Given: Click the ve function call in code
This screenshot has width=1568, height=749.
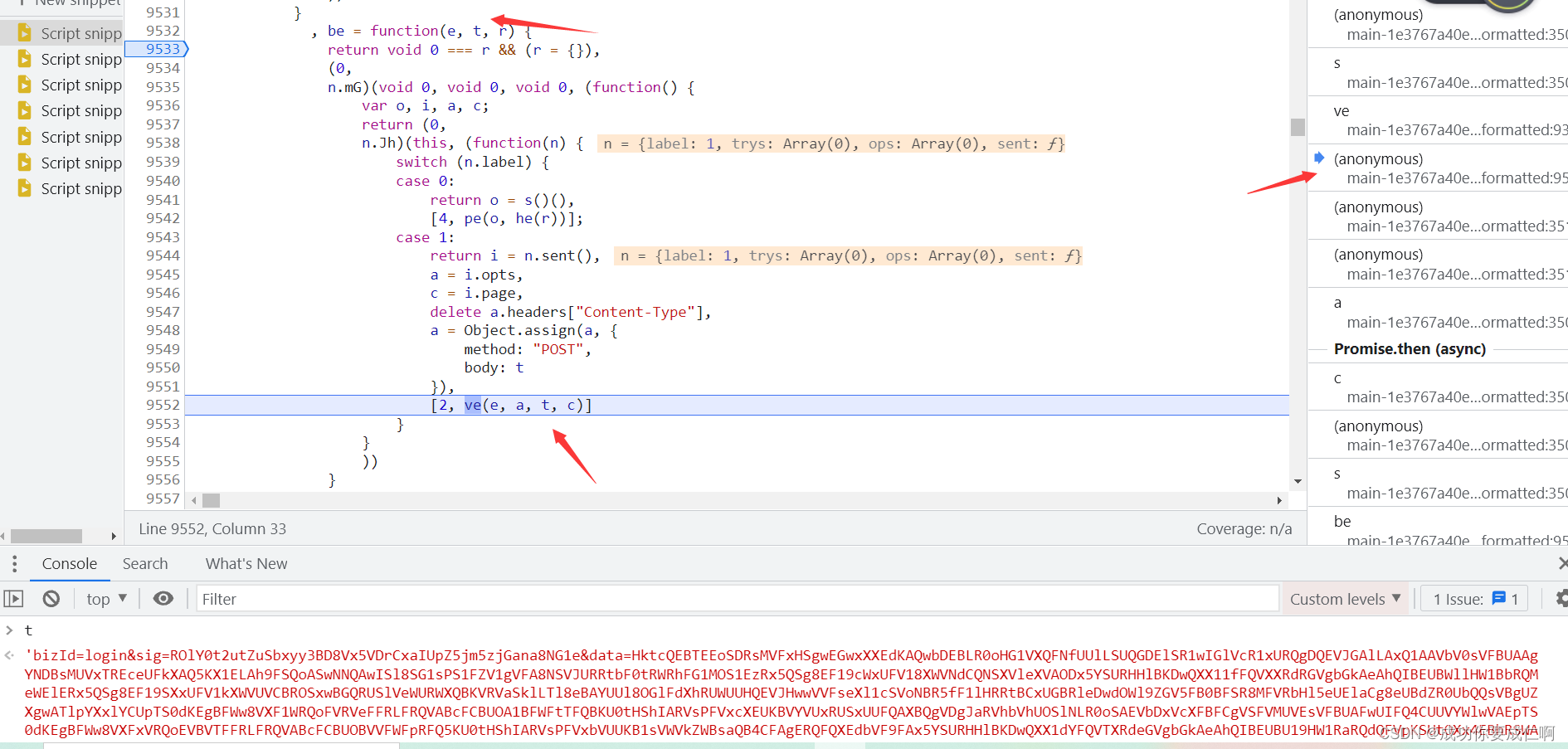Looking at the screenshot, I should click(x=472, y=405).
